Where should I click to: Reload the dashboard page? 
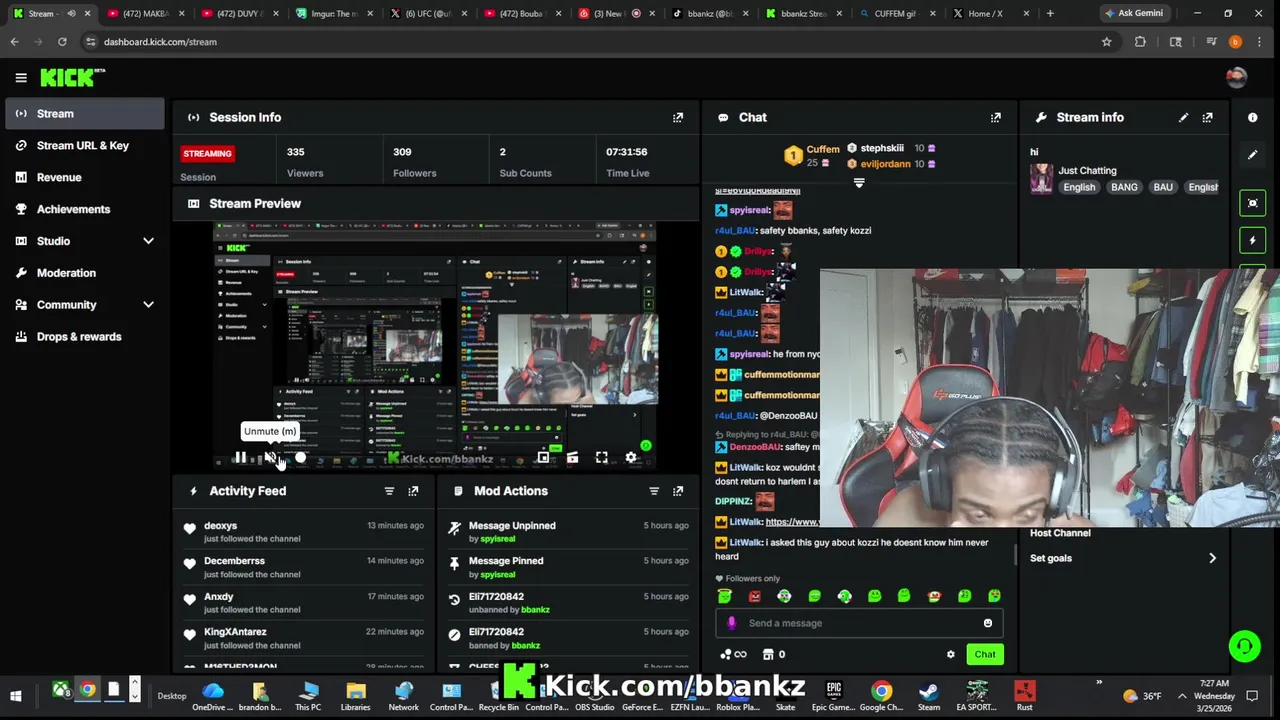tap(62, 42)
